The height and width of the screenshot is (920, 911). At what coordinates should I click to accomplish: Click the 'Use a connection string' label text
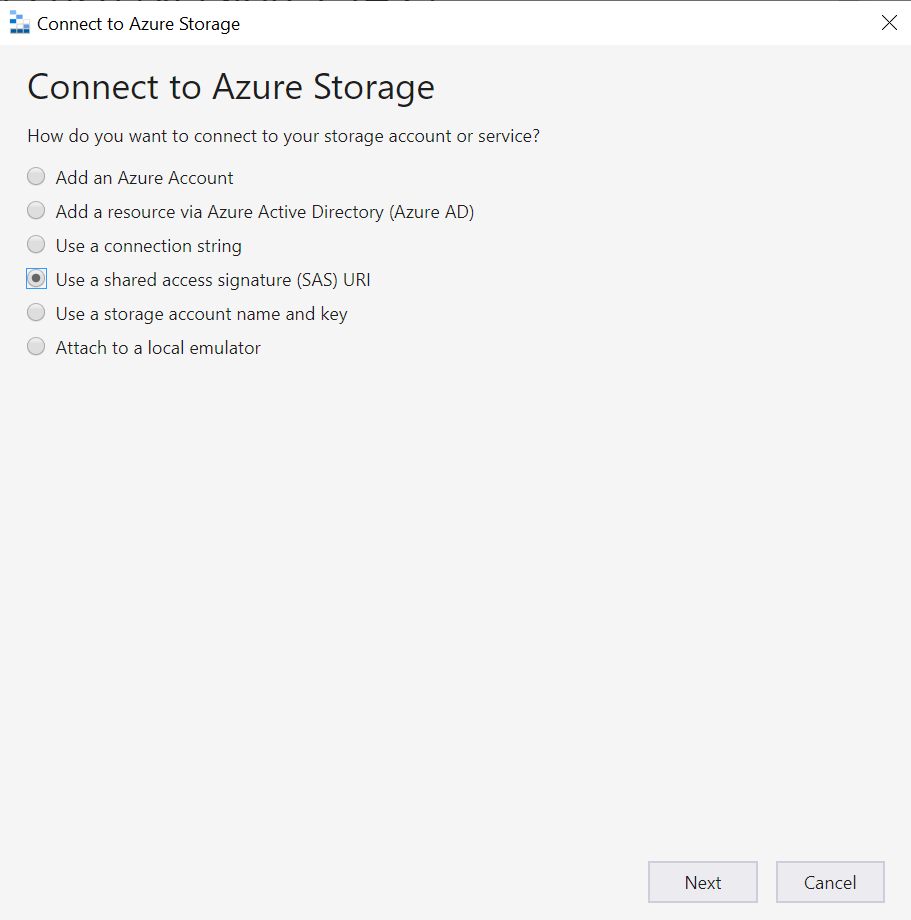pyautogui.click(x=148, y=245)
